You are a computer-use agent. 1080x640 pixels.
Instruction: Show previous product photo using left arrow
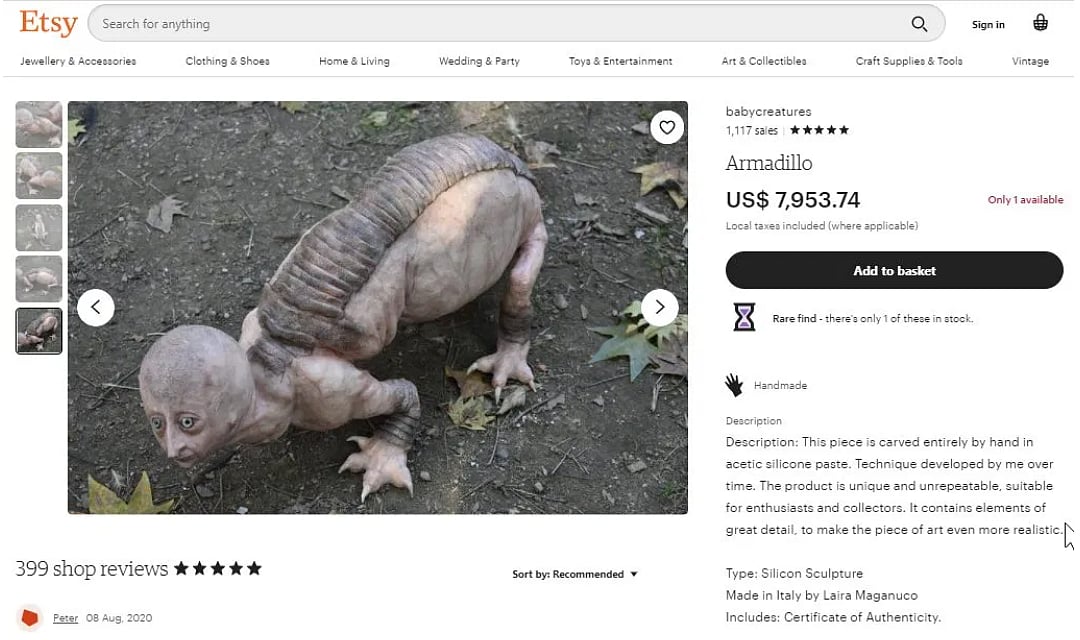tap(96, 308)
